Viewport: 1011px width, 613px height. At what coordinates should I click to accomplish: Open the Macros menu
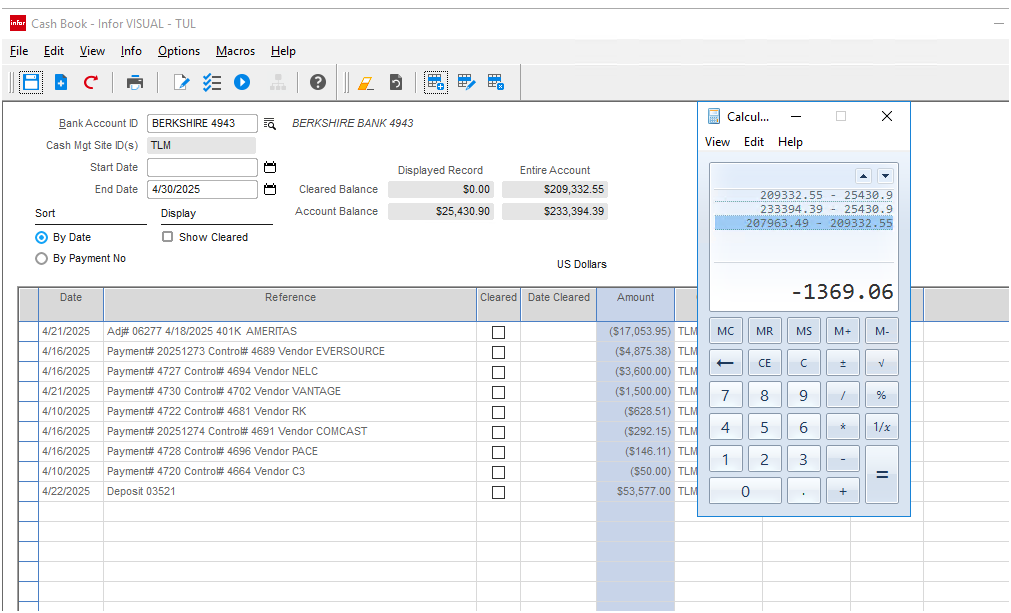235,51
